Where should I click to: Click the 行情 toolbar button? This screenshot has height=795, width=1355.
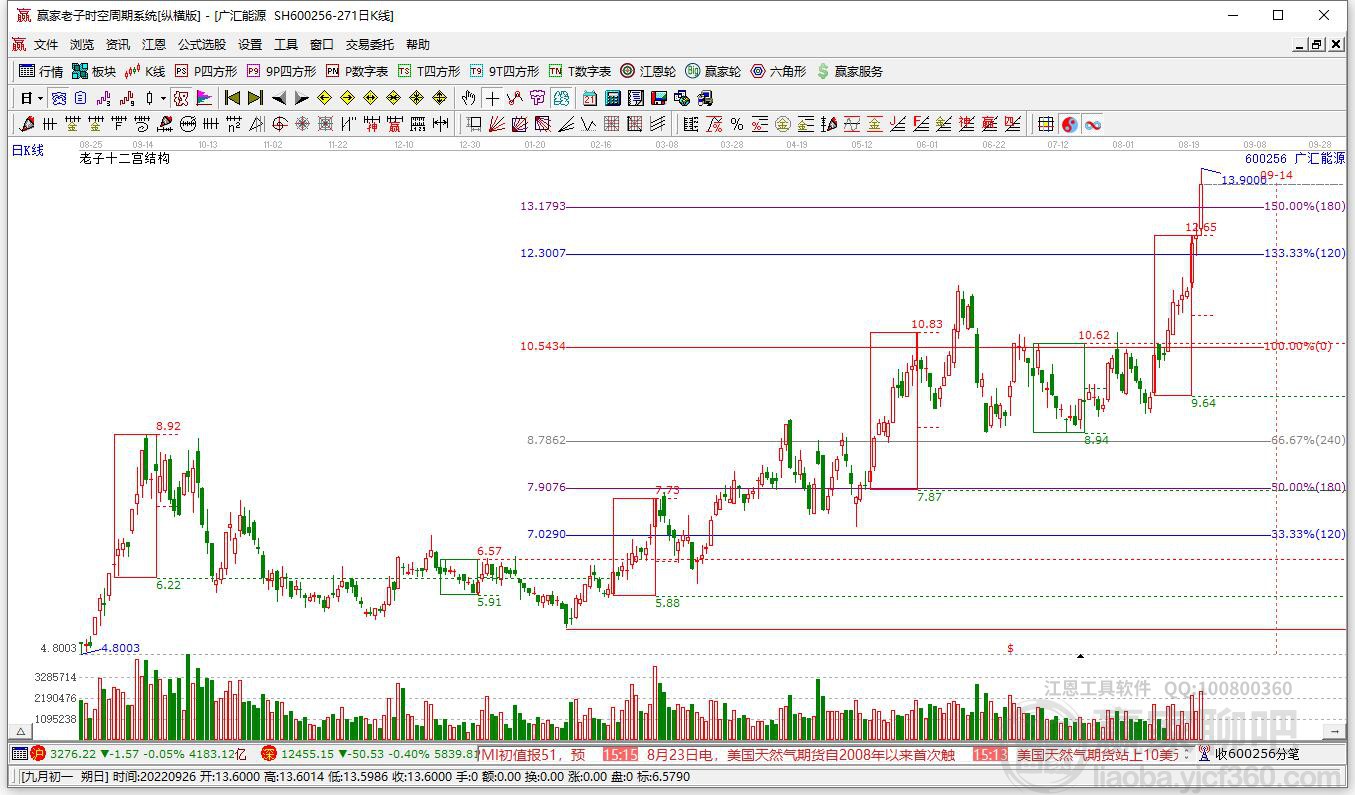(41, 71)
